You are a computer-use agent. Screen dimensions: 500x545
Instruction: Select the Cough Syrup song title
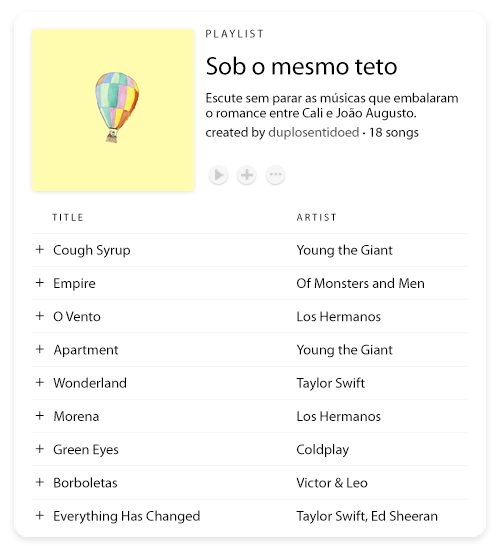[x=92, y=251]
